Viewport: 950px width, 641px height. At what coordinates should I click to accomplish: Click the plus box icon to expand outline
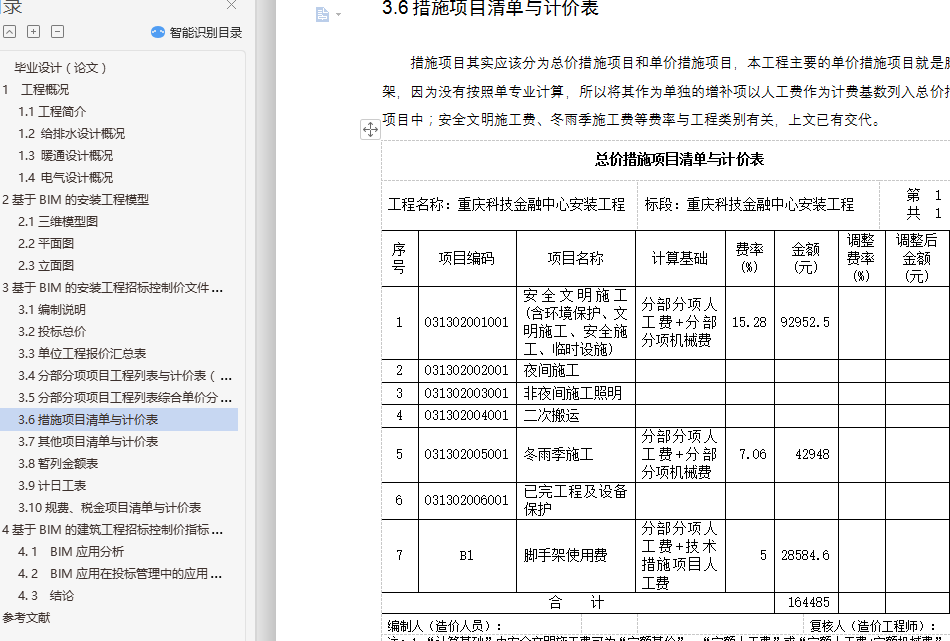(33, 32)
